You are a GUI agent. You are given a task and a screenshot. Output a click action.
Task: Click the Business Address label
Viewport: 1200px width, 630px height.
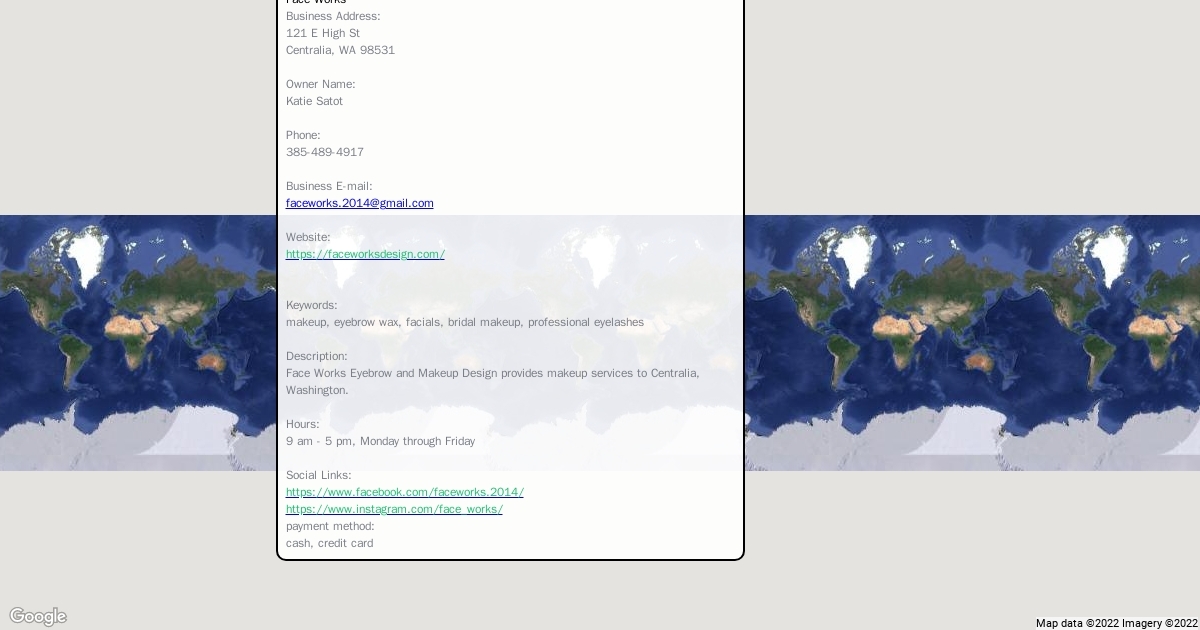[x=332, y=16]
